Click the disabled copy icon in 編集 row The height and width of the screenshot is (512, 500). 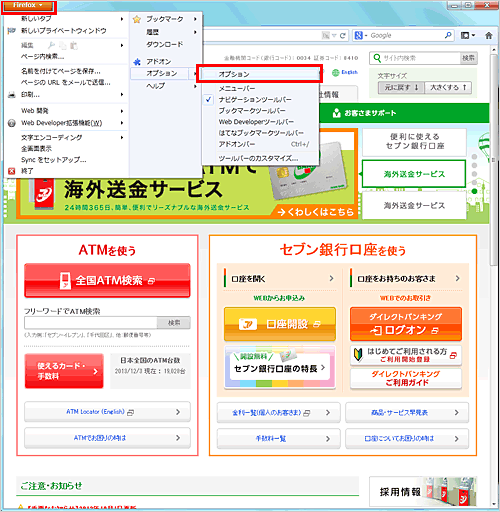tap(63, 45)
